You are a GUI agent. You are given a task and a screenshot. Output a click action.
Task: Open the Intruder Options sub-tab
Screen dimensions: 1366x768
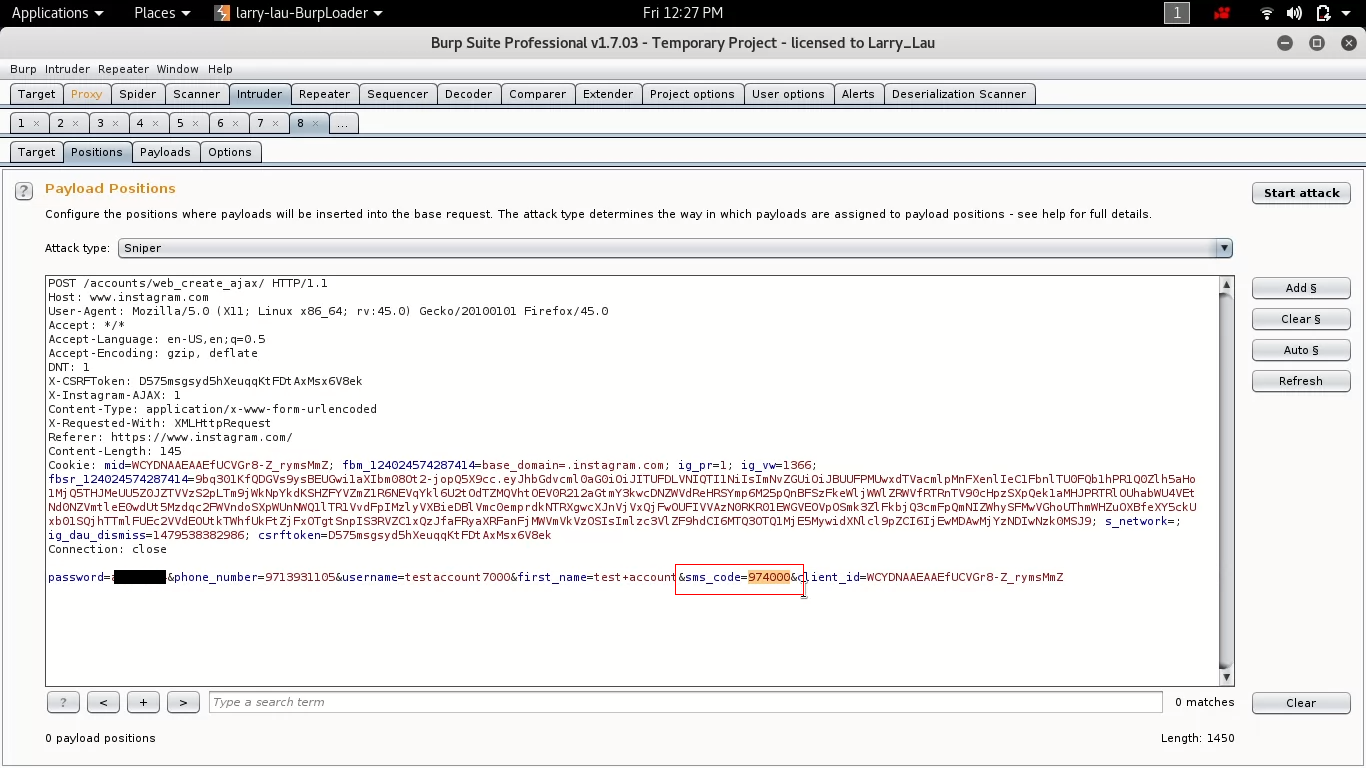230,152
